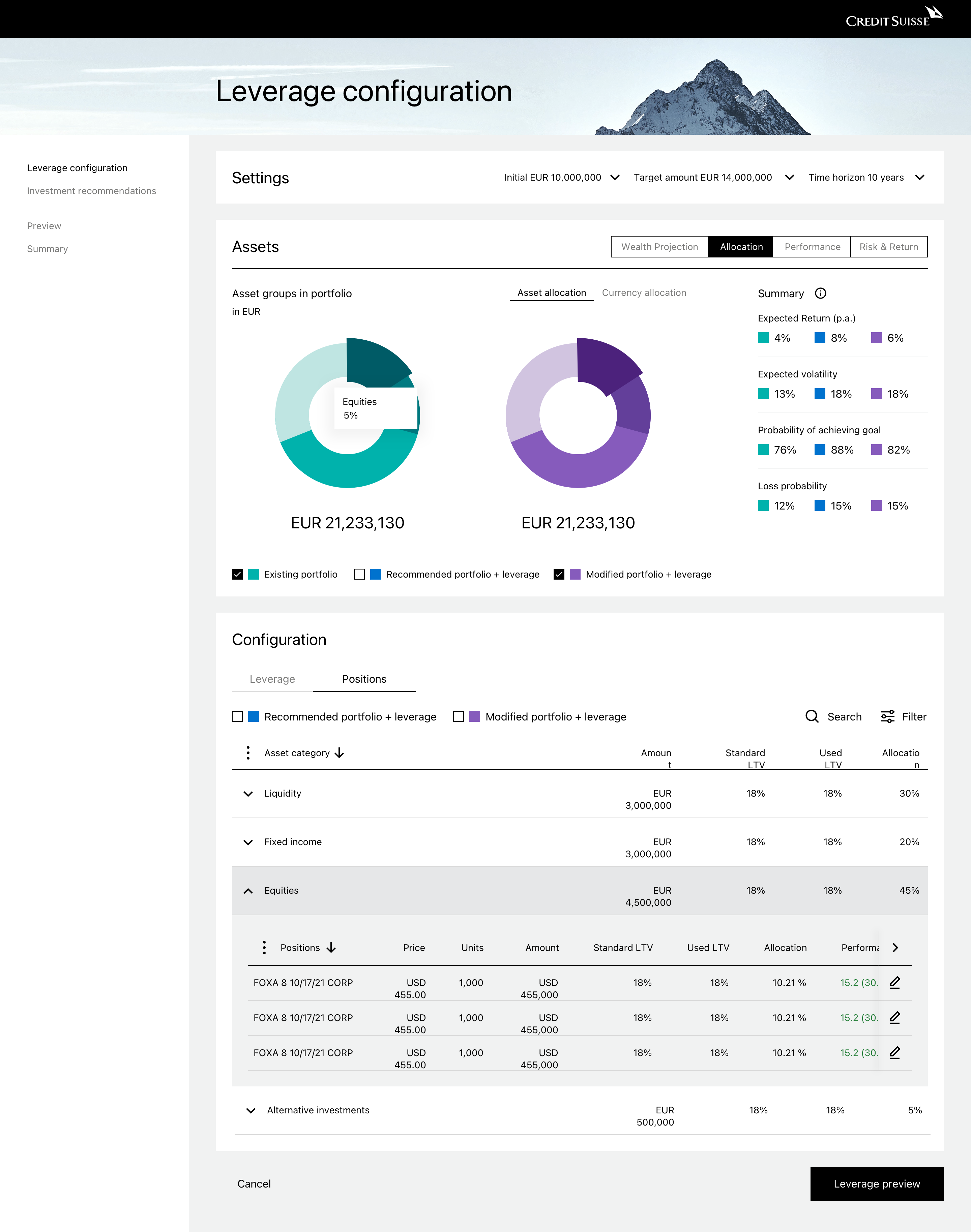
Task: Select the Asset allocation sub-tab
Action: click(x=552, y=292)
